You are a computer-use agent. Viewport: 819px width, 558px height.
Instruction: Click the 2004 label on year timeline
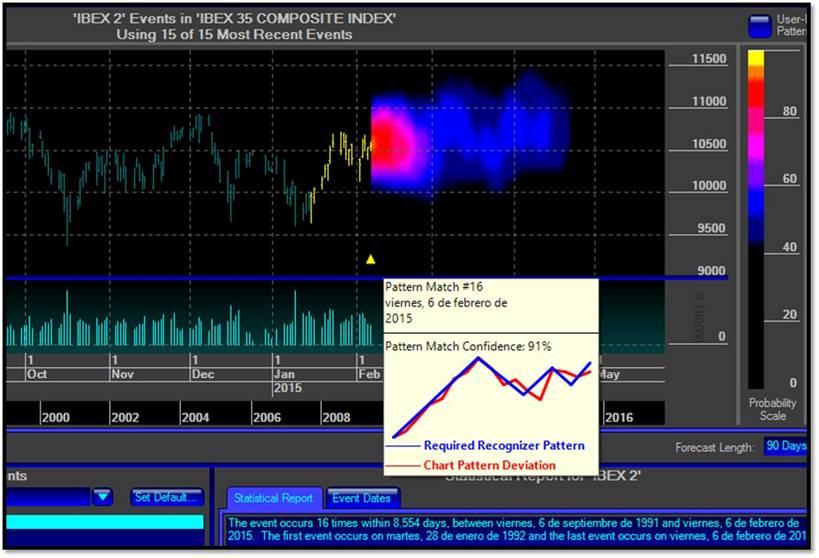[195, 417]
